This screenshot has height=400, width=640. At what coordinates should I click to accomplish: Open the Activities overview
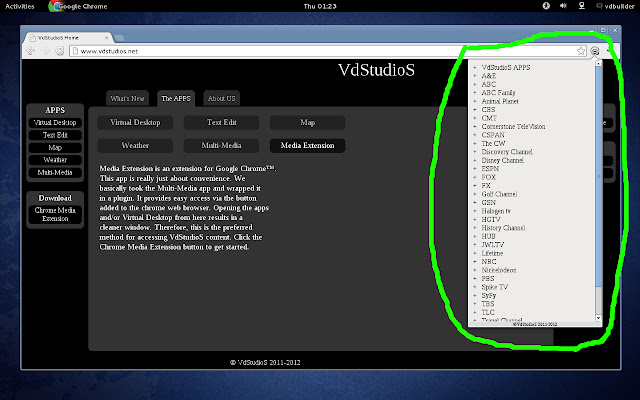click(20, 6)
